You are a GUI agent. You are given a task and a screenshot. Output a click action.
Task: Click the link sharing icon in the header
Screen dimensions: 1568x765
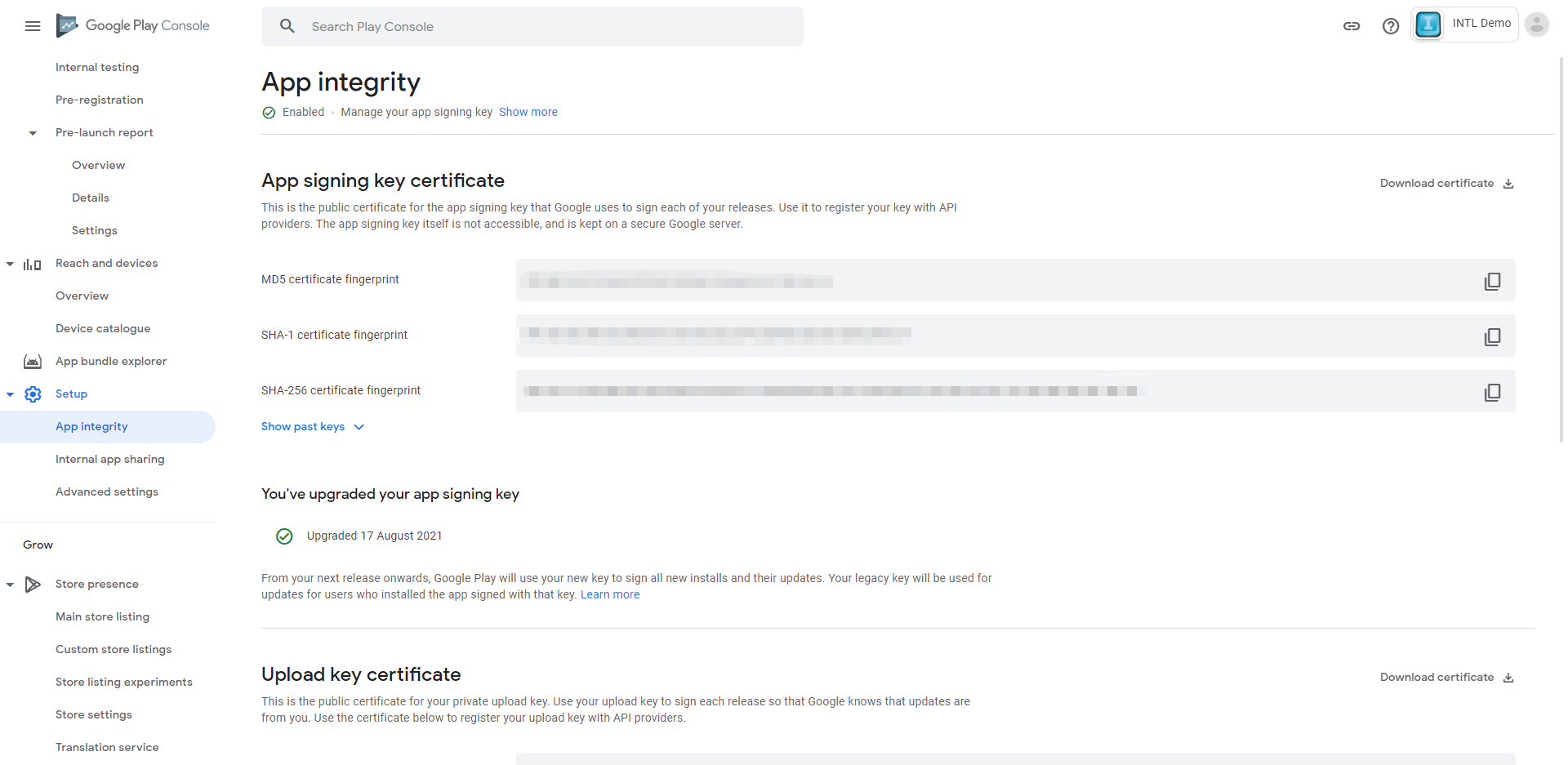[x=1352, y=25]
